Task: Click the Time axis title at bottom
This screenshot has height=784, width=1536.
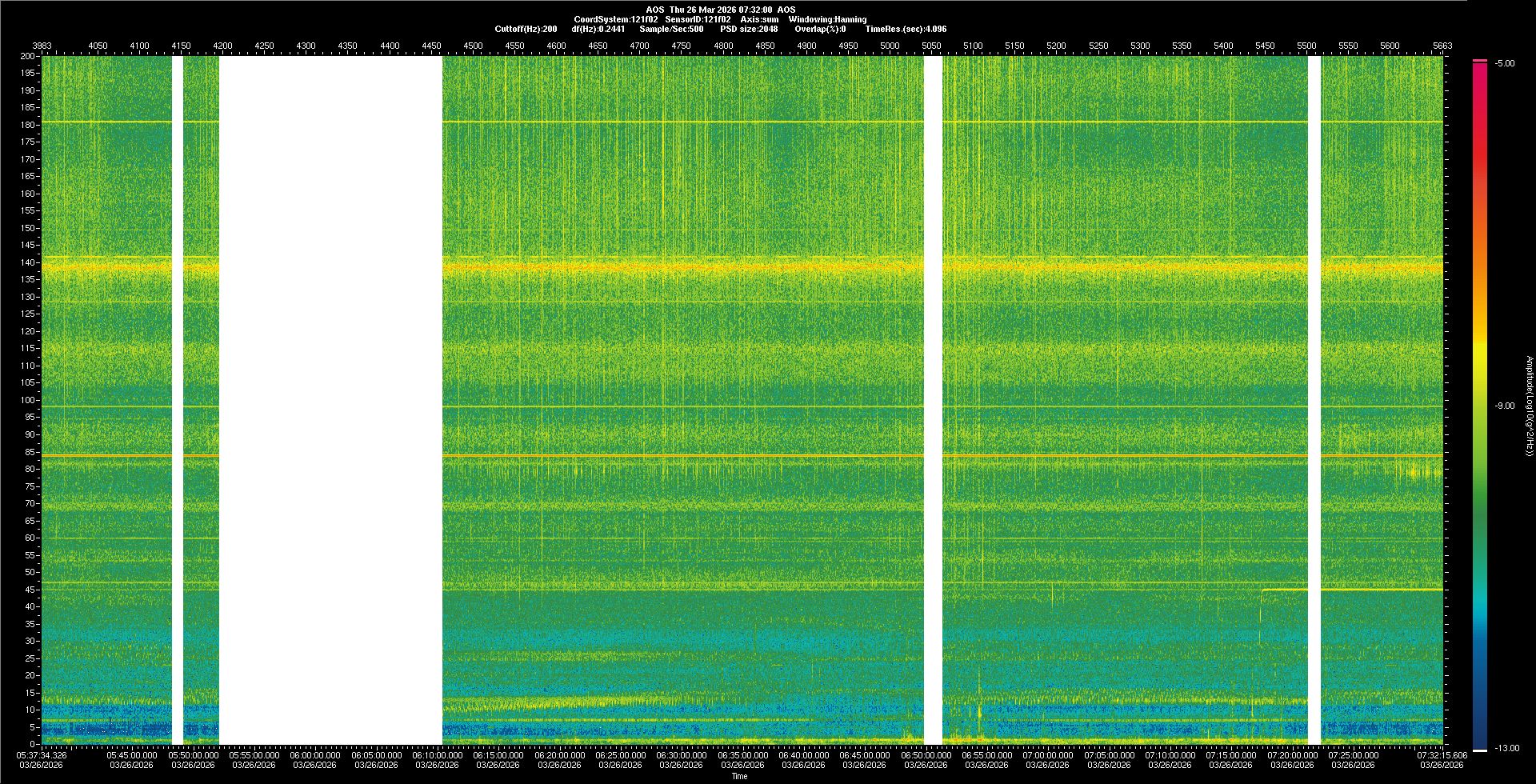Action: point(739,777)
